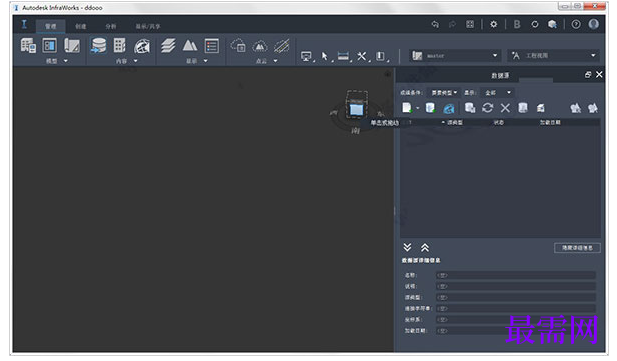Click the Terrain Themes mountain icon
Viewport: 617px width, 361px height.
click(190, 46)
